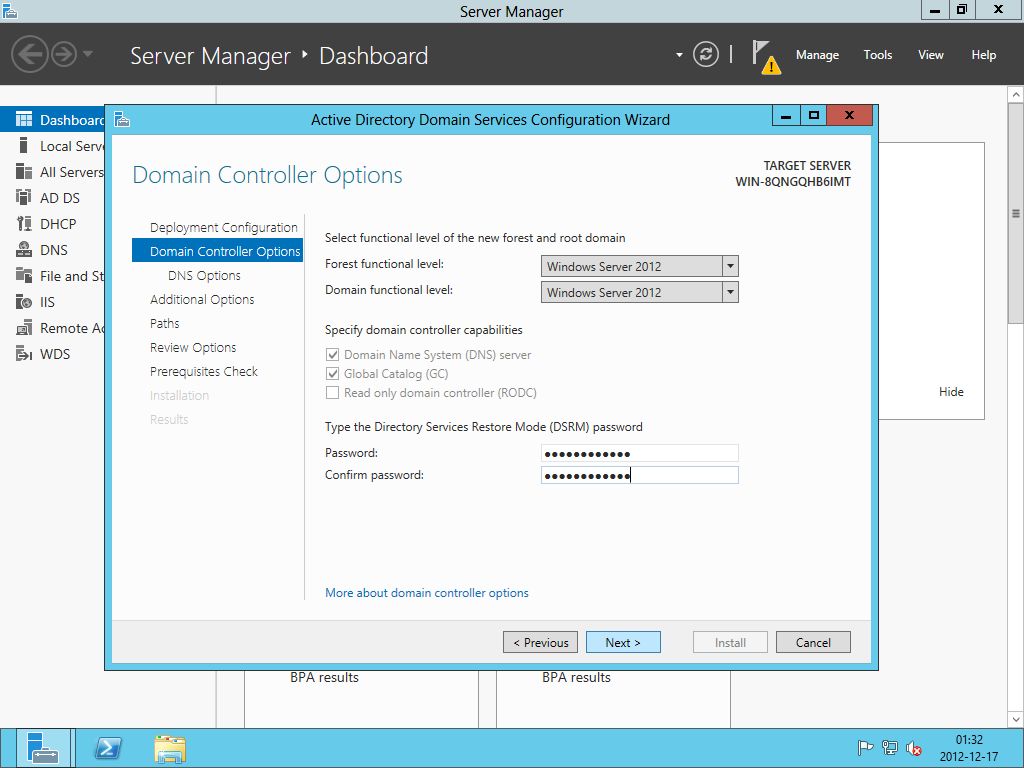This screenshot has height=768, width=1024.
Task: Select Domain Controller Options step
Action: [x=217, y=251]
